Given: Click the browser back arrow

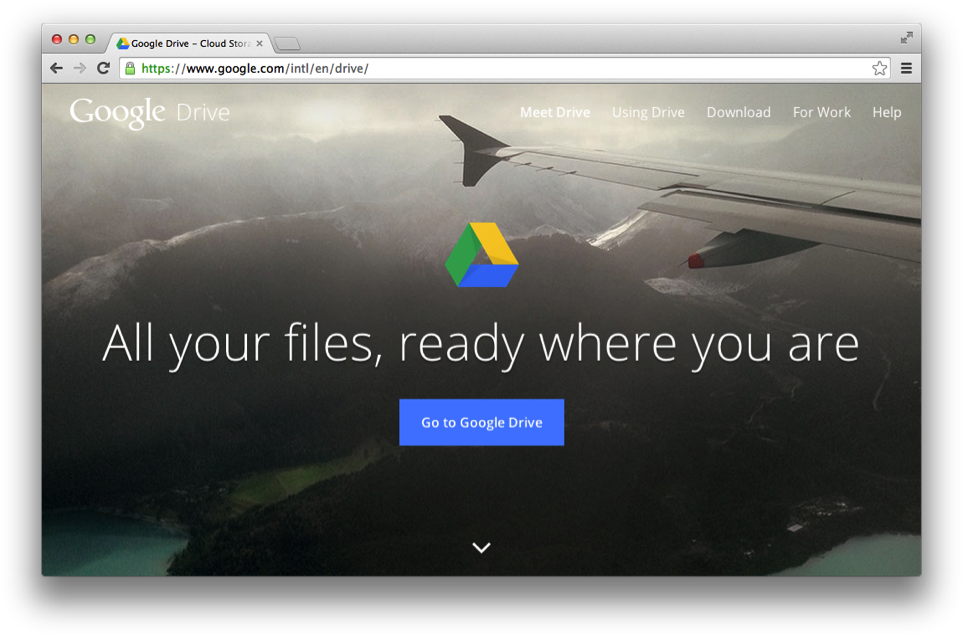Looking at the screenshot, I should point(56,68).
